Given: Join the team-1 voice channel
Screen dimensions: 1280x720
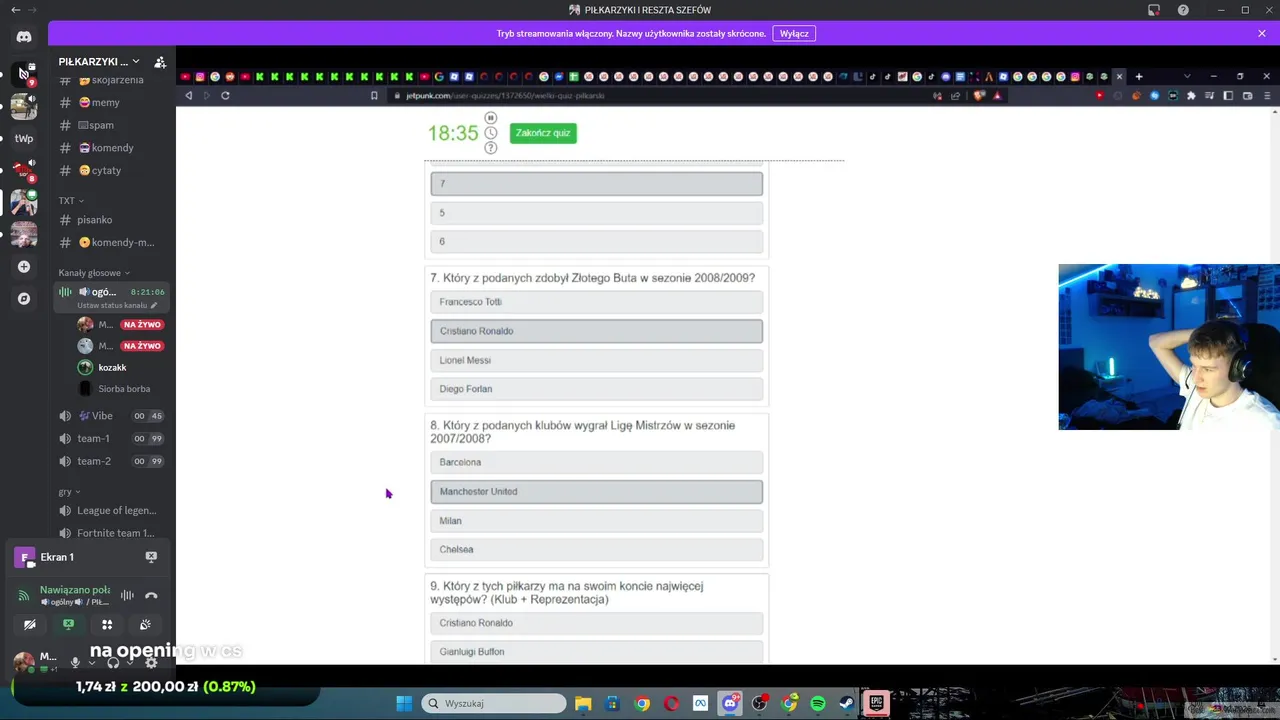Looking at the screenshot, I should (110, 438).
